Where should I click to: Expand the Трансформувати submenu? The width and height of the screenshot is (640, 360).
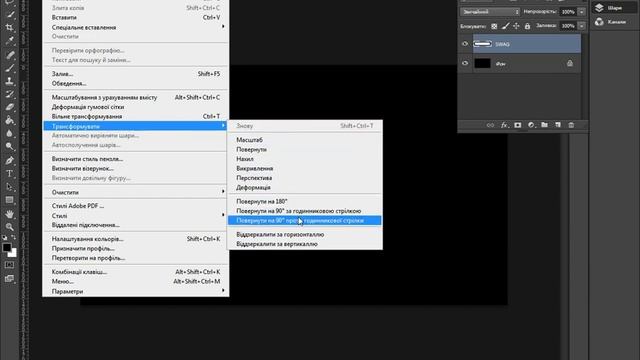136,126
